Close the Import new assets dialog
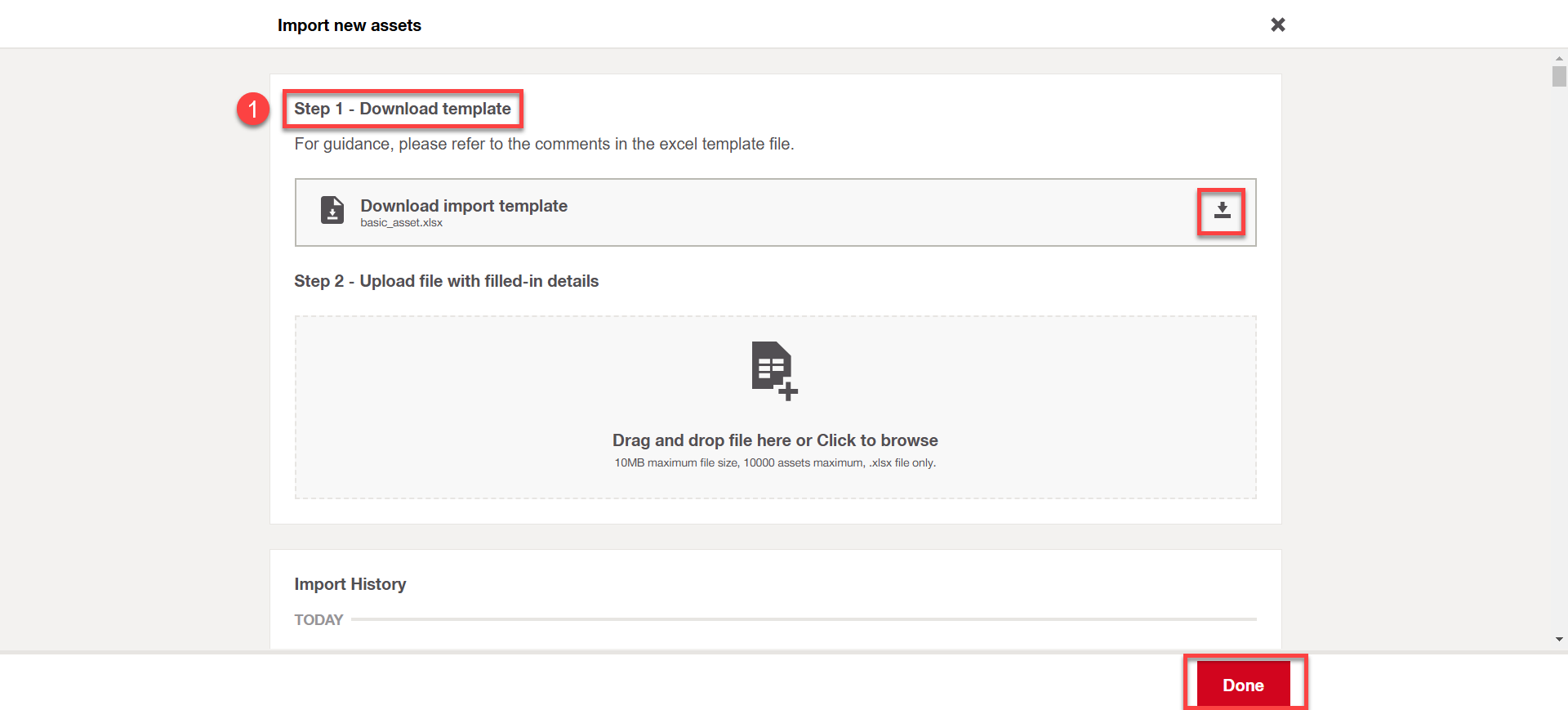 (x=1278, y=25)
